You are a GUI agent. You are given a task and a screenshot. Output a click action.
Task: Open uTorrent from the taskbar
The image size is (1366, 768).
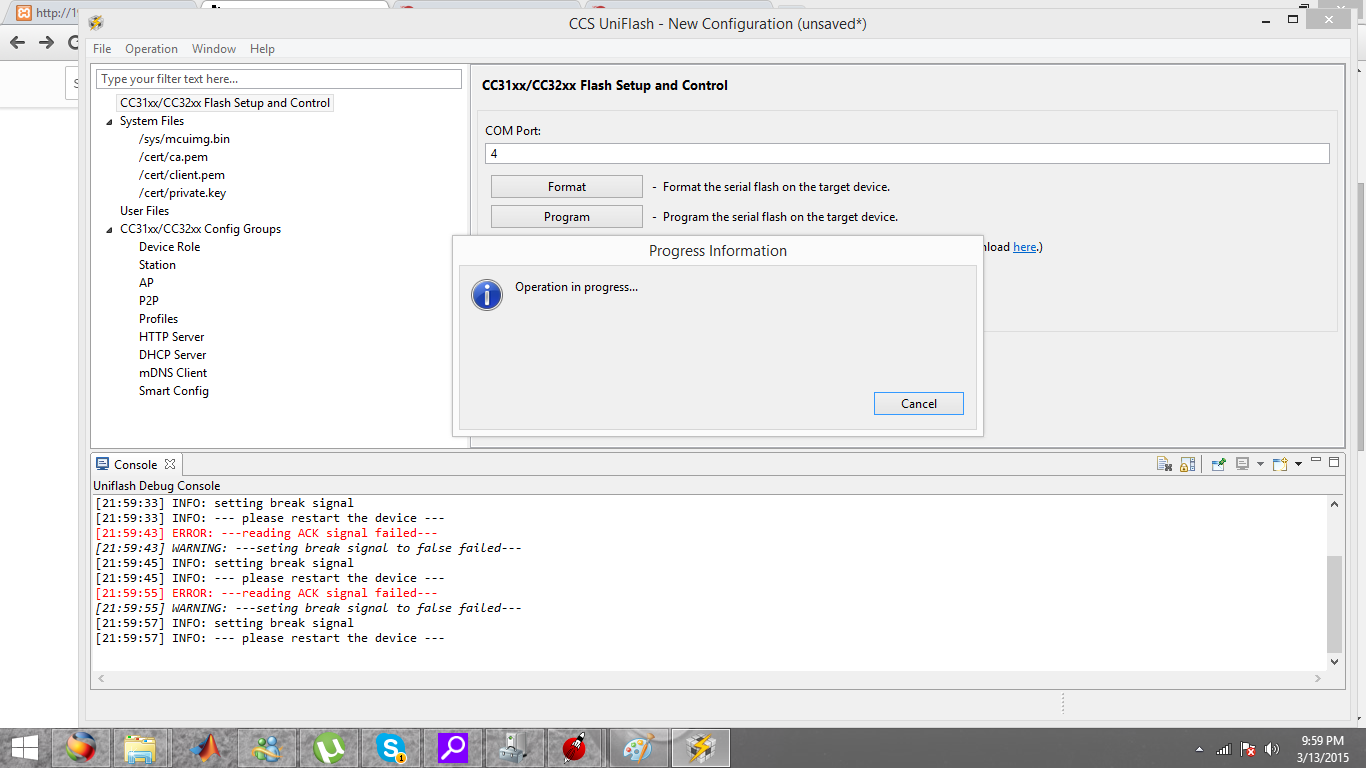[329, 748]
